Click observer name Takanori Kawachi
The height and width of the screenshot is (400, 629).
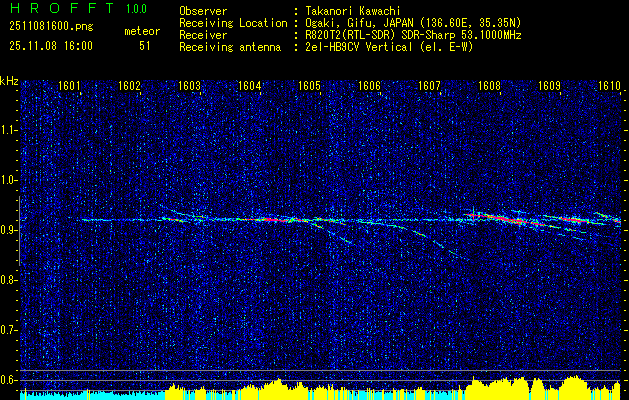[352, 11]
